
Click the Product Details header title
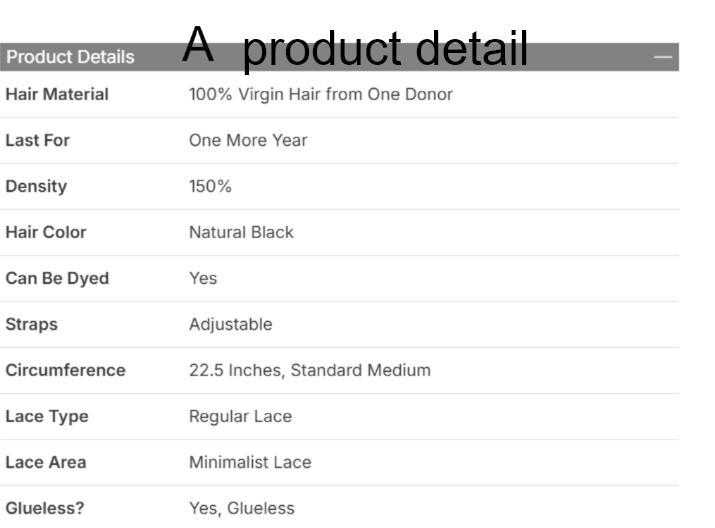pyautogui.click(x=70, y=57)
